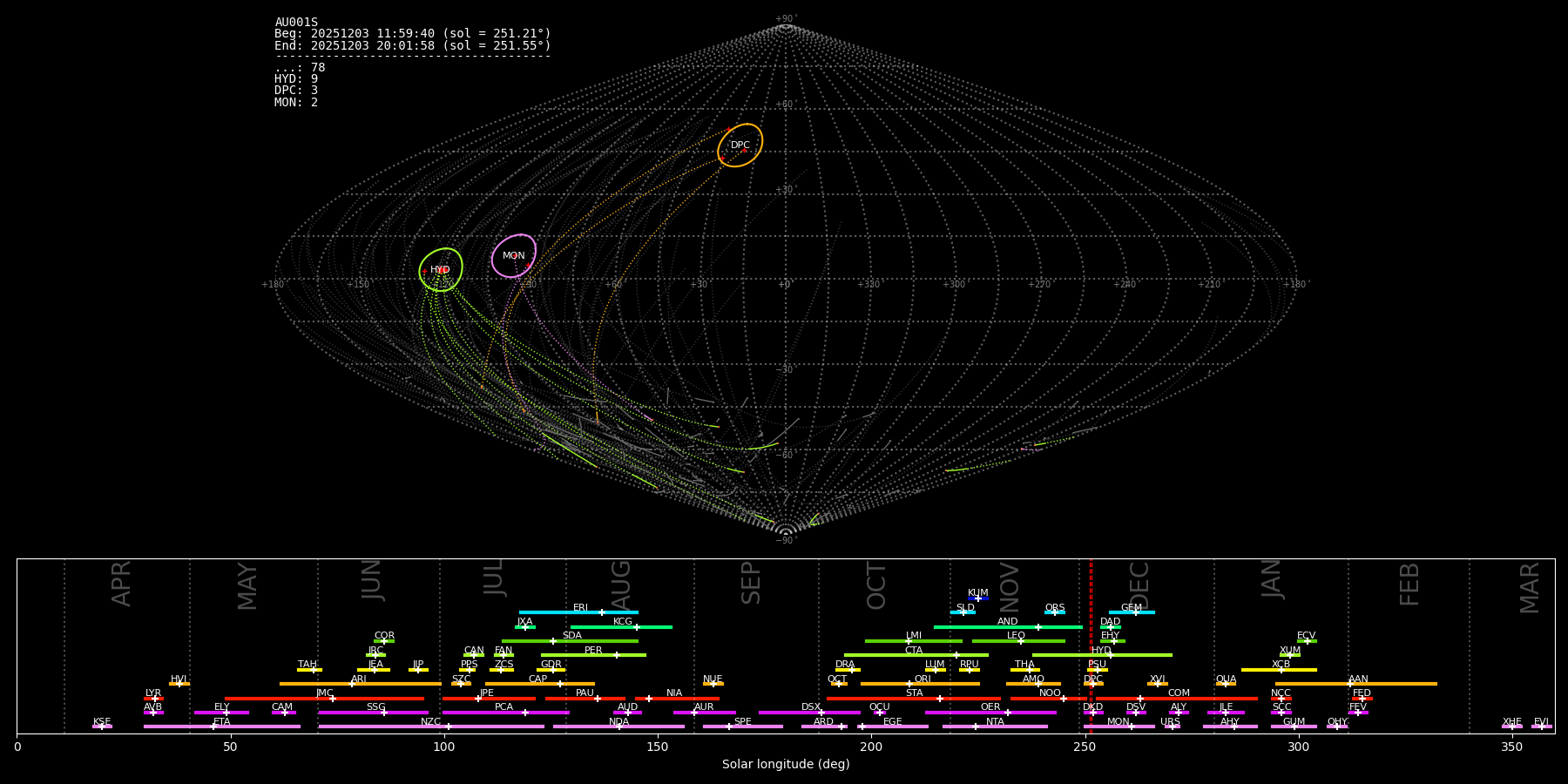This screenshot has width=1568, height=784.
Task: Select the station ID text AU001S
Action: pyautogui.click(x=296, y=23)
